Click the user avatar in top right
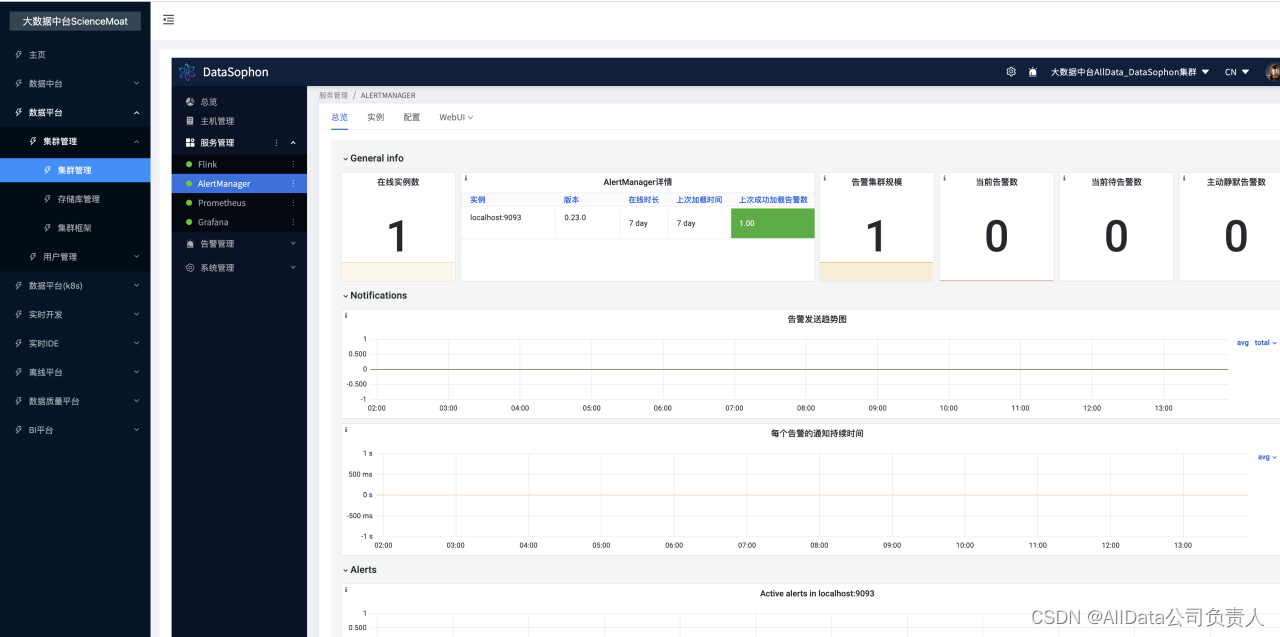The height and width of the screenshot is (637, 1280). click(x=1273, y=72)
